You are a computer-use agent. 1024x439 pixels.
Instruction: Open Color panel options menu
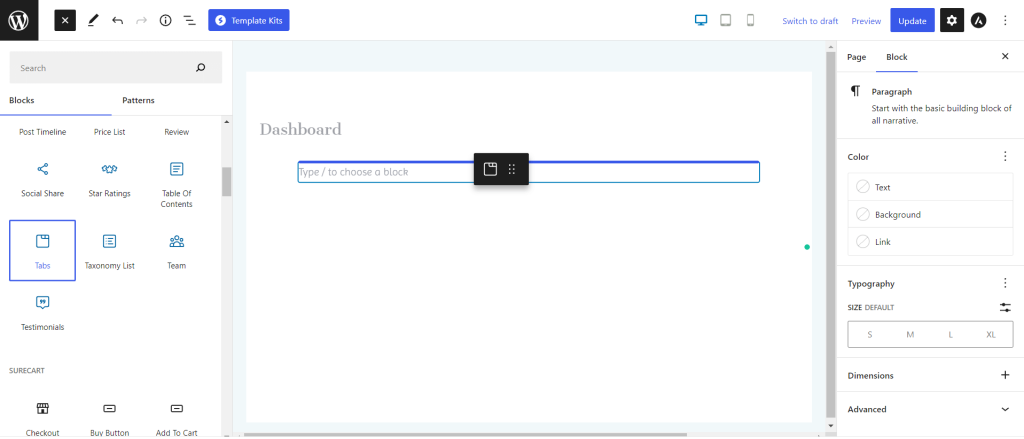click(x=1005, y=157)
